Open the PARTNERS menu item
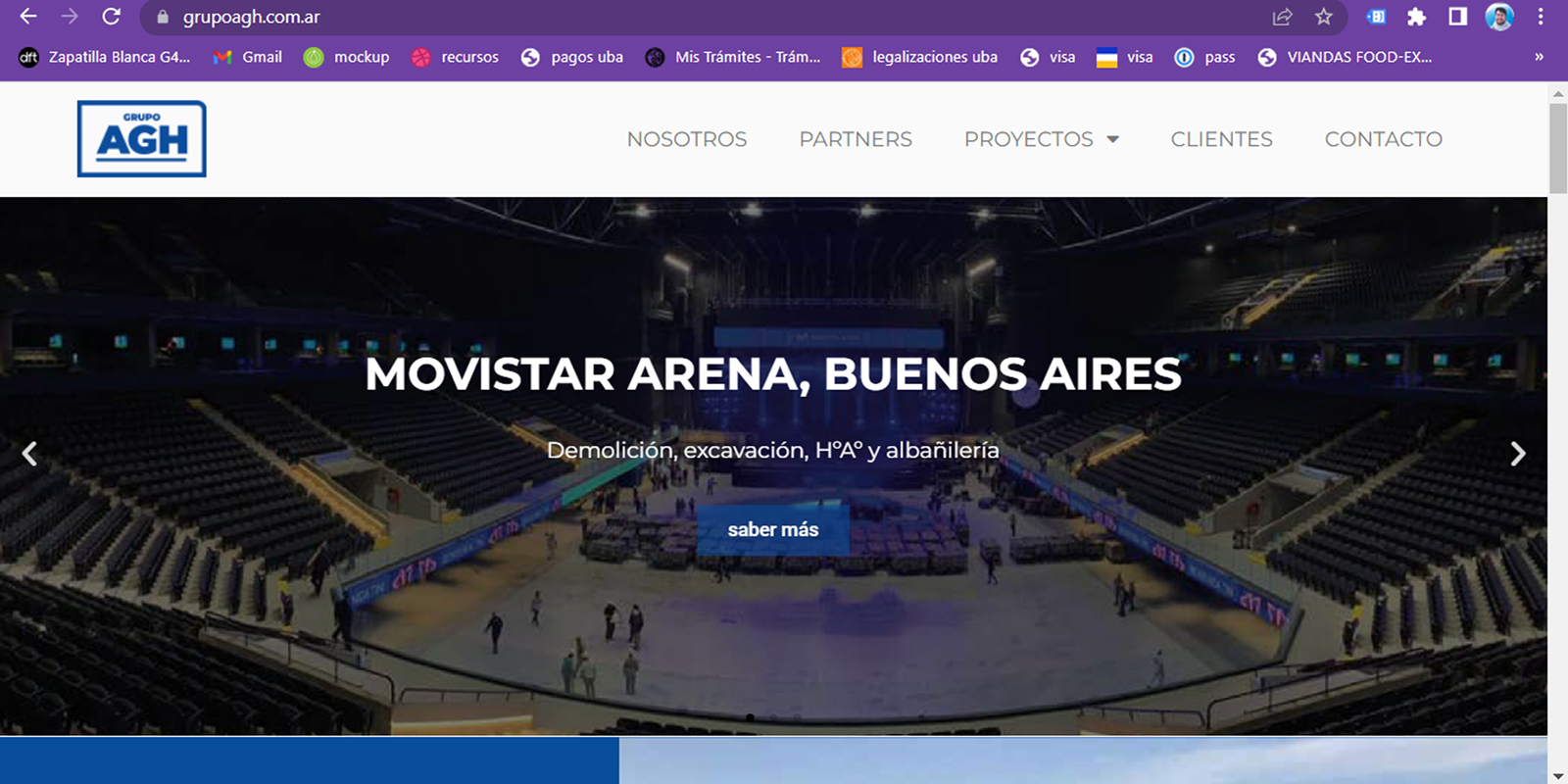 point(856,139)
